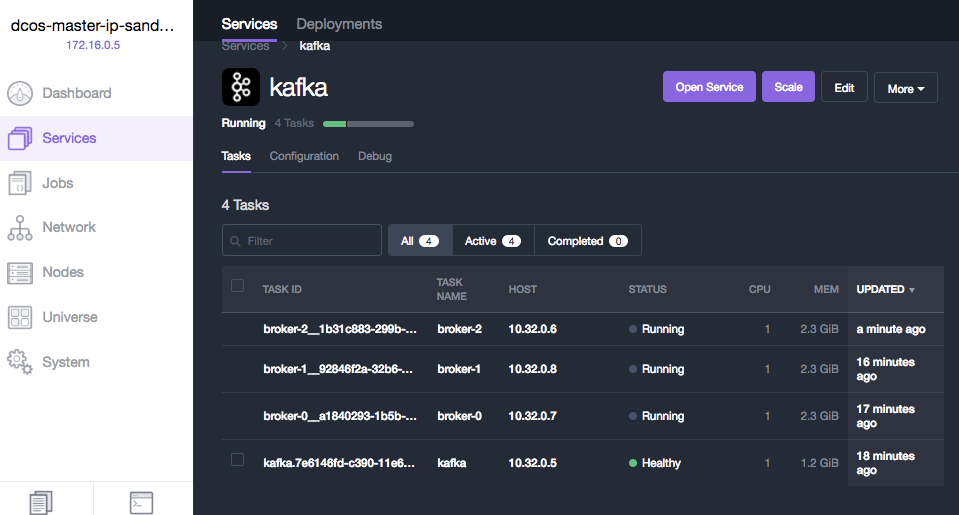Viewport: 959px width, 515px height.
Task: Open the broker-1__92846f2a task
Action: tap(338, 369)
